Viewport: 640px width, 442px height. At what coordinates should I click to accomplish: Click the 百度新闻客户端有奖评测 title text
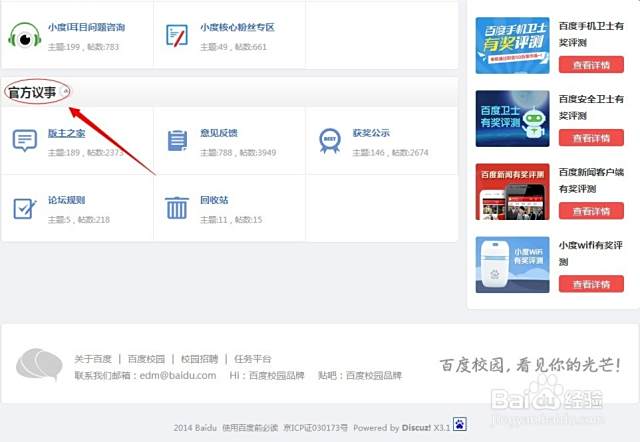coord(591,180)
